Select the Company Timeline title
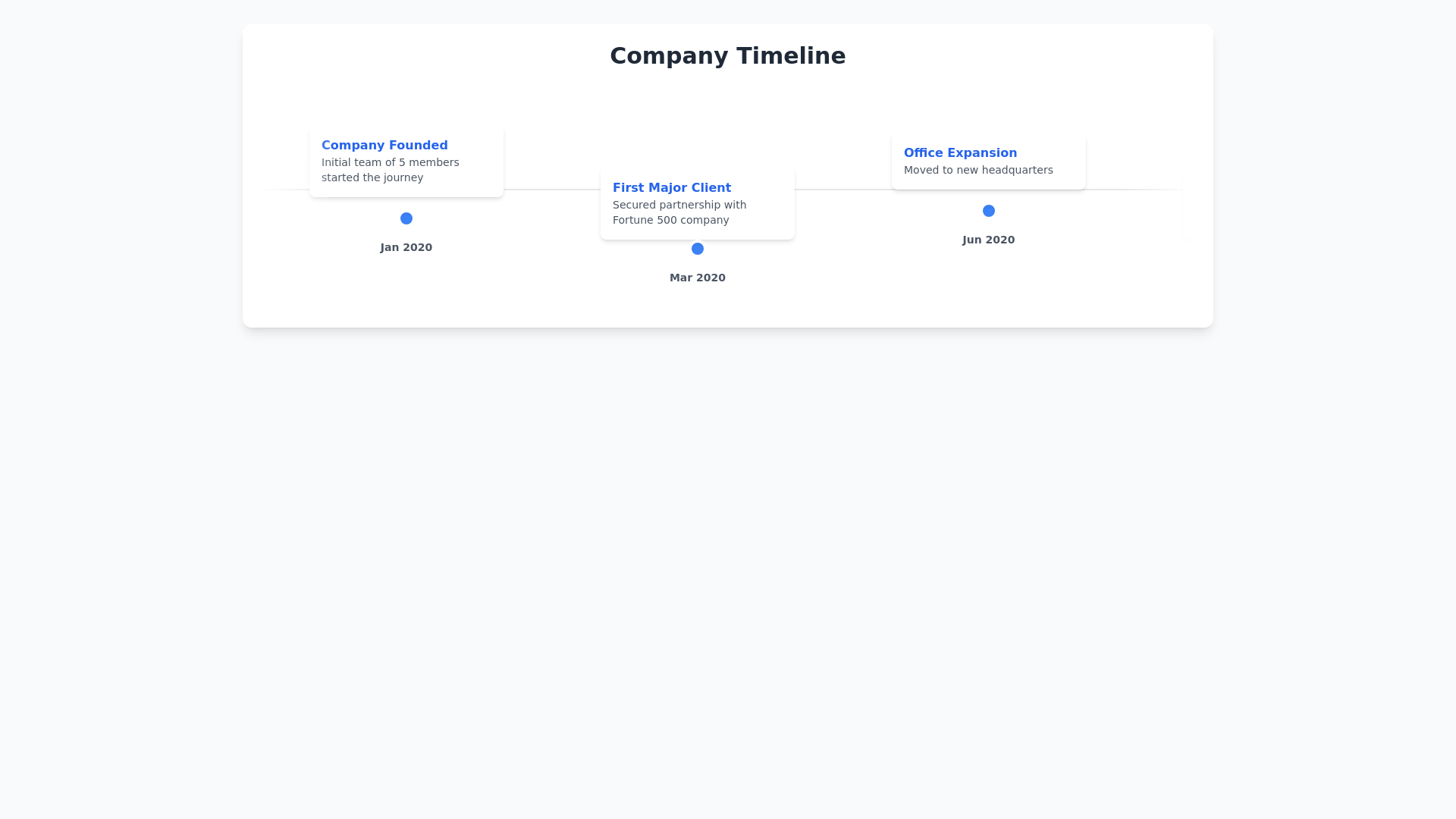1456x819 pixels. [x=727, y=55]
